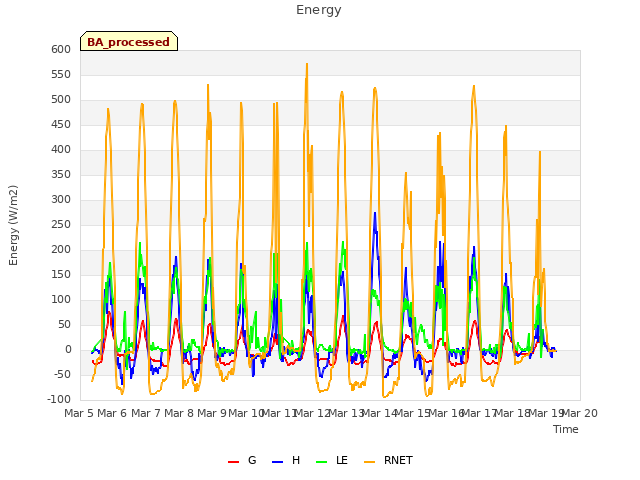Click the y-axis value 450
640x480 pixels.
pyautogui.click(x=61, y=124)
